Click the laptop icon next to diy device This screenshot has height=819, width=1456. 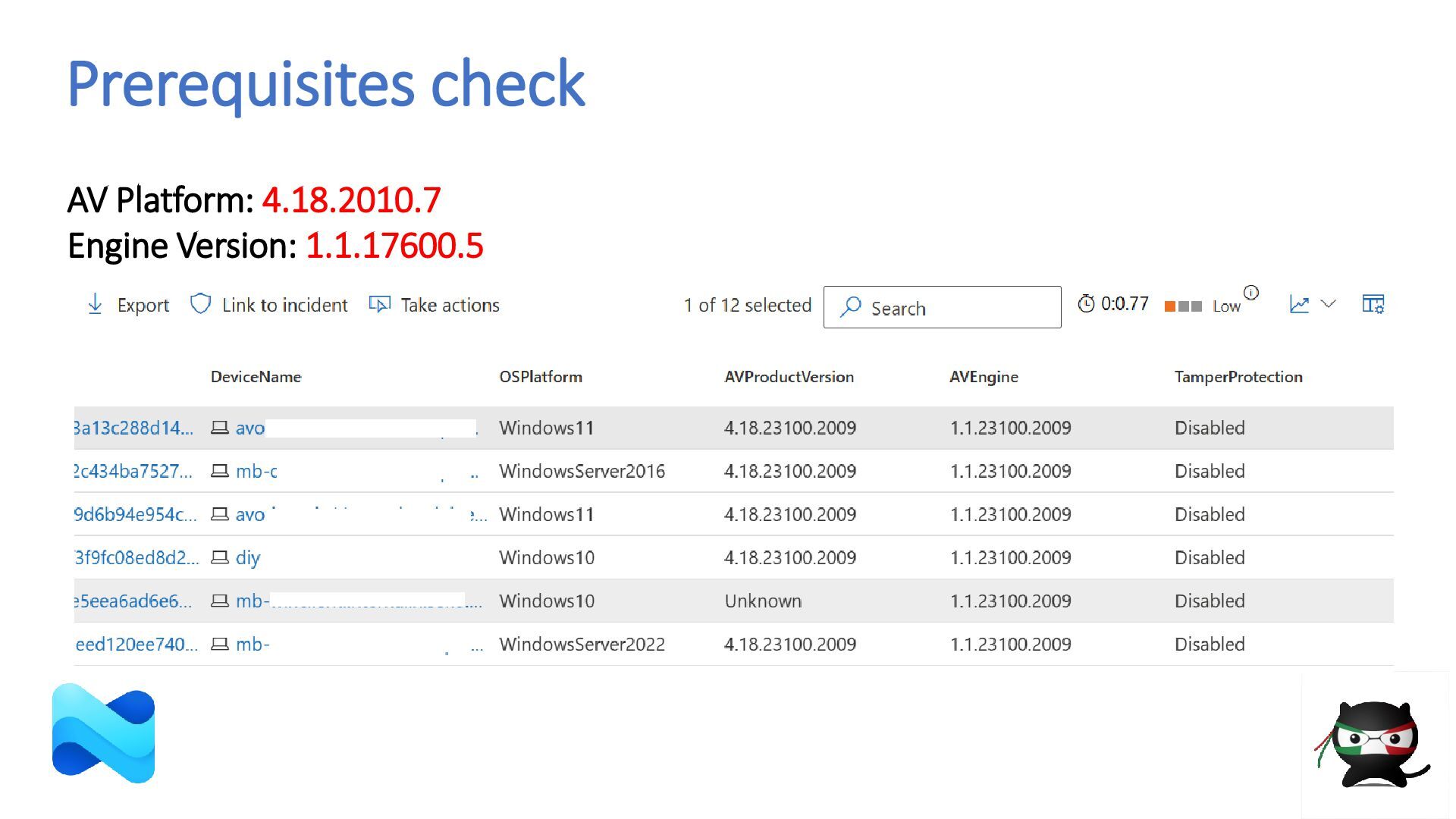220,557
